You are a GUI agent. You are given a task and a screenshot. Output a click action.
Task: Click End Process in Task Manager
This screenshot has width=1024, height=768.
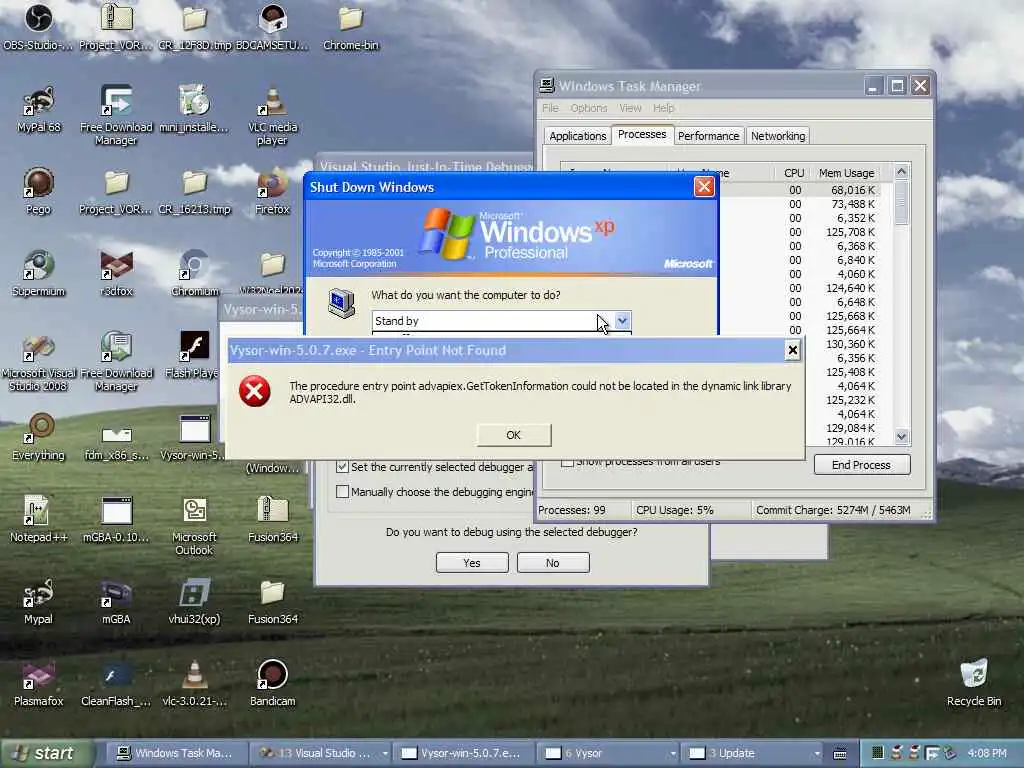tap(861, 465)
